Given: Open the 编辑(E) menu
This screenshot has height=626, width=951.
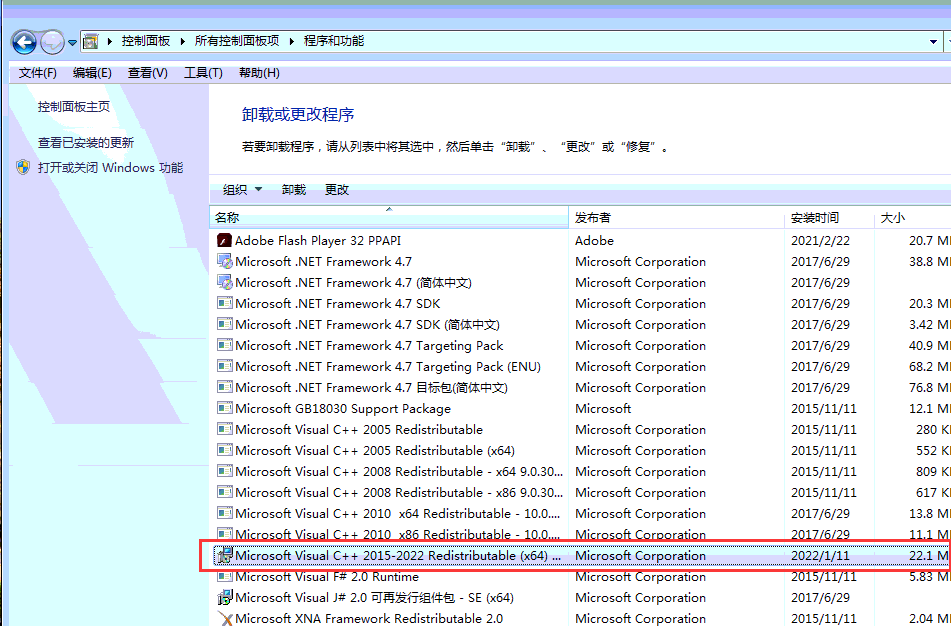Looking at the screenshot, I should [92, 73].
